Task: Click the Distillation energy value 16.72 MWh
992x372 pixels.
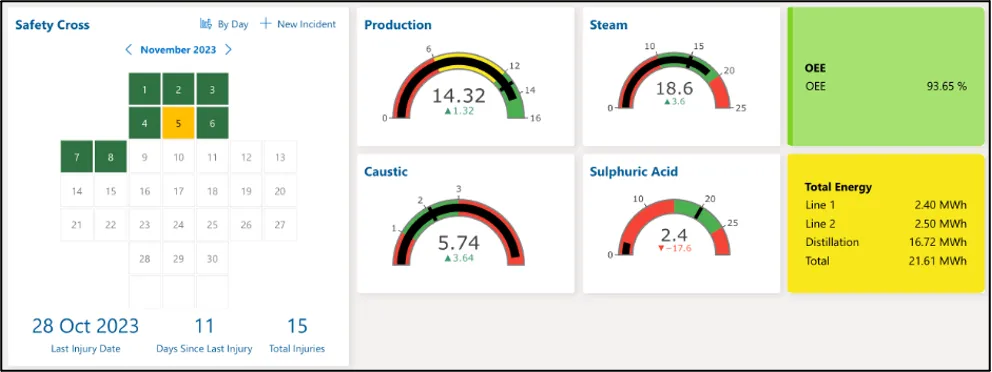Action: [x=938, y=242]
